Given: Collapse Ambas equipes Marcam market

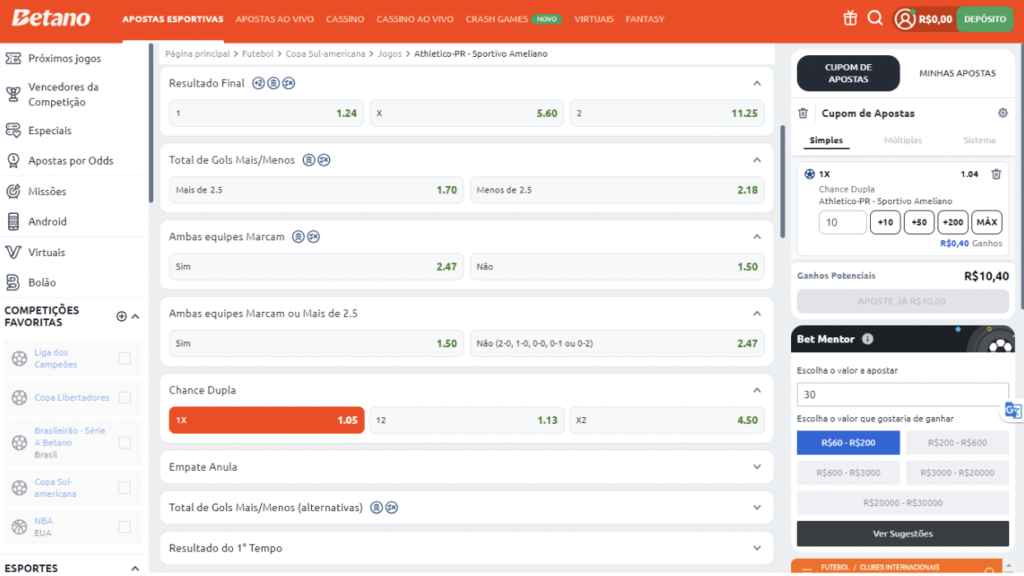Looking at the screenshot, I should (x=757, y=236).
